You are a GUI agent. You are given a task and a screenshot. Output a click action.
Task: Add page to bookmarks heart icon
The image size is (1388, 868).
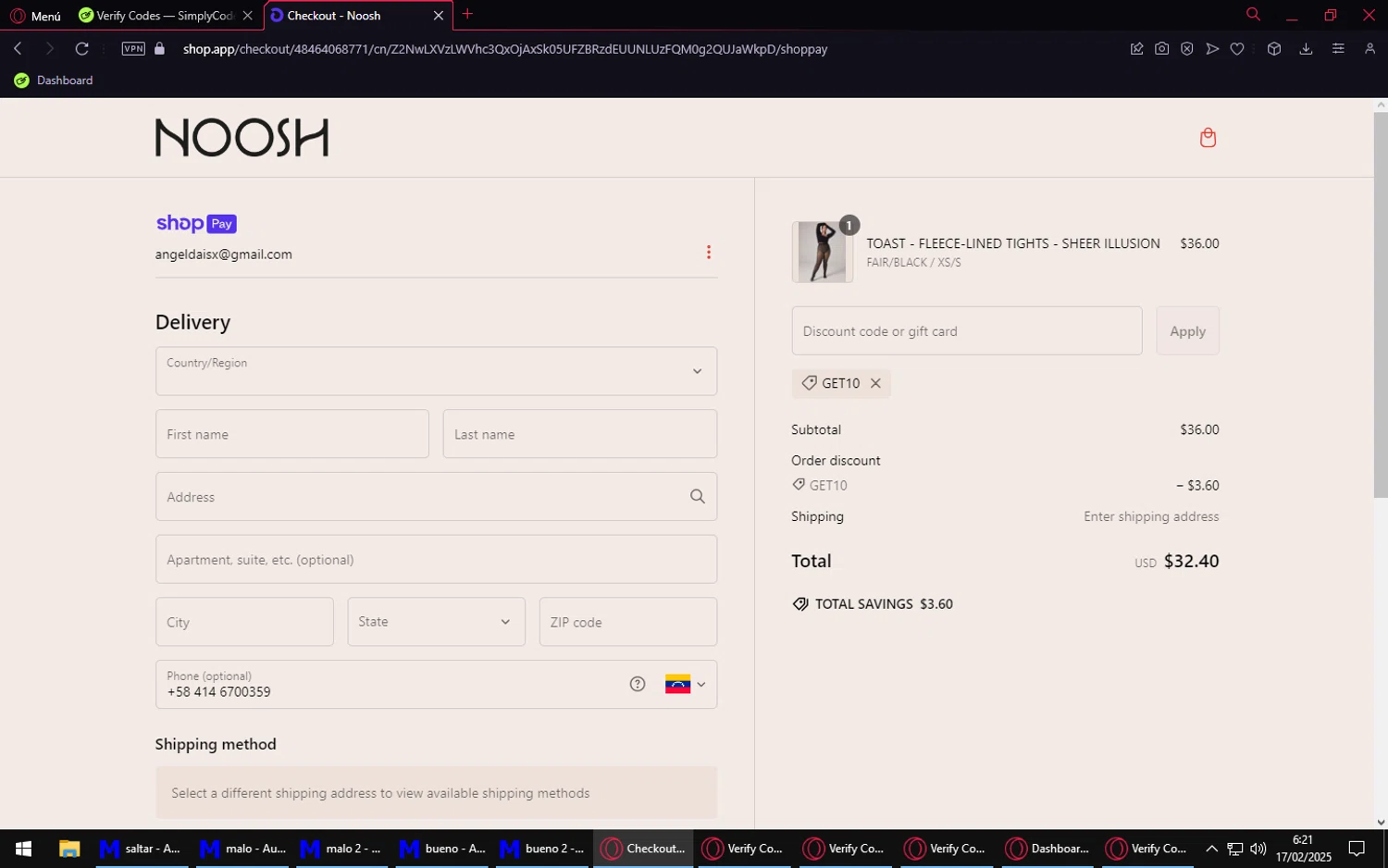[x=1237, y=49]
